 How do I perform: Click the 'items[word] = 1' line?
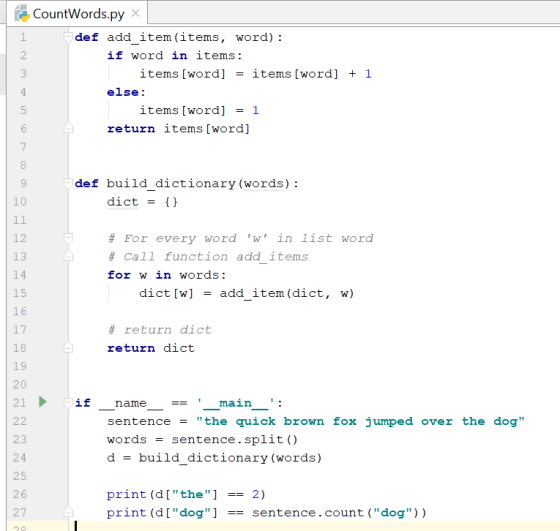point(199,110)
